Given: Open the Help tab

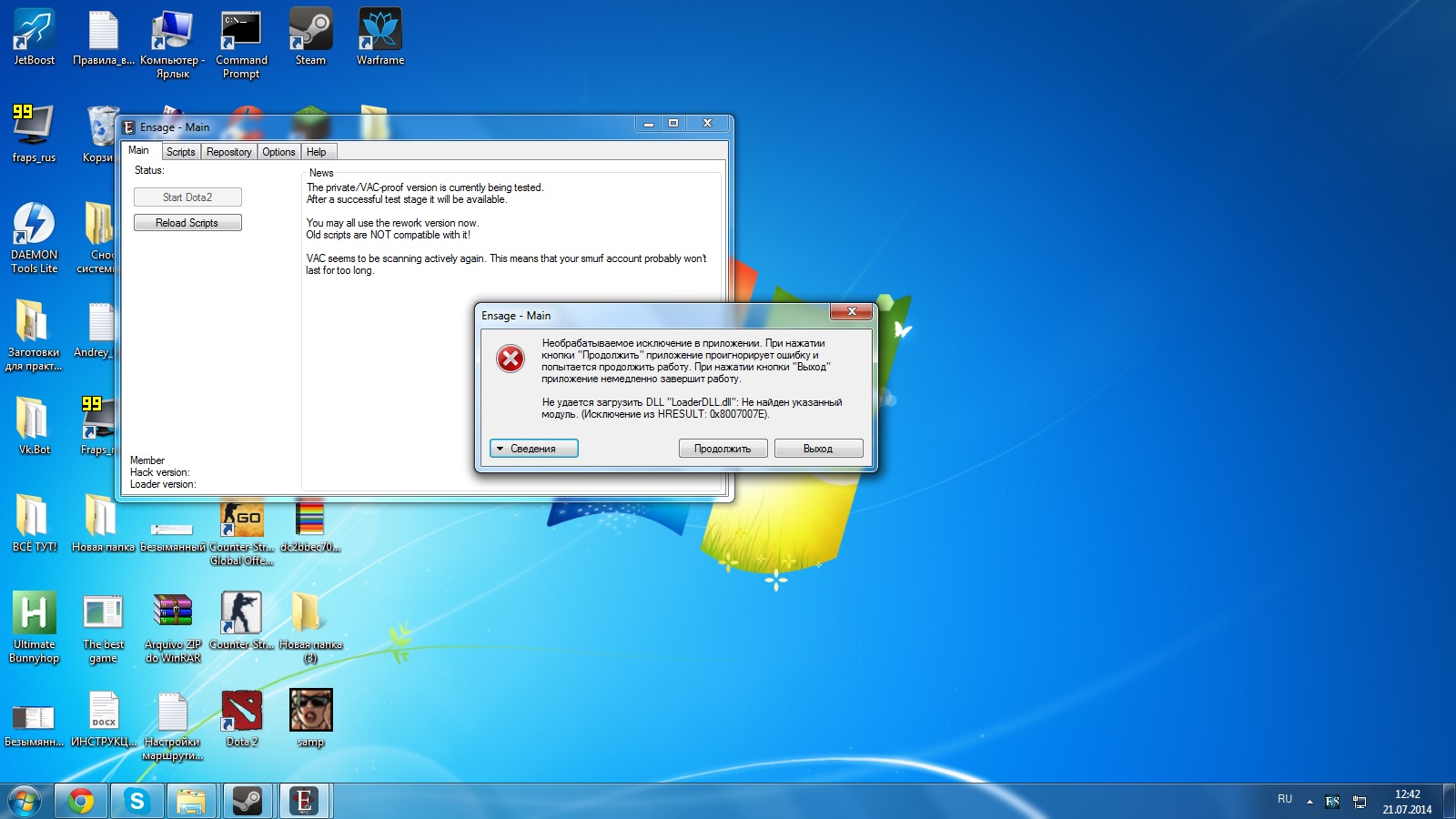Looking at the screenshot, I should point(317,152).
